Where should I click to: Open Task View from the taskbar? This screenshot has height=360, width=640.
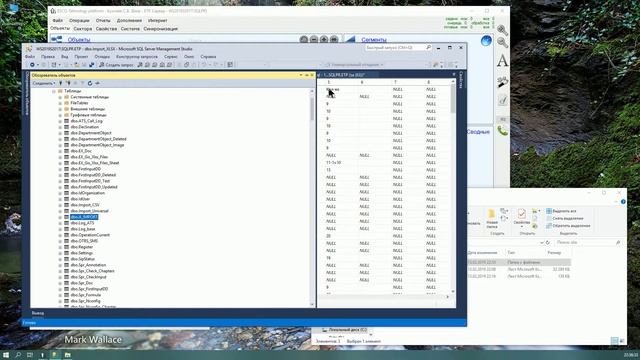click(30, 355)
